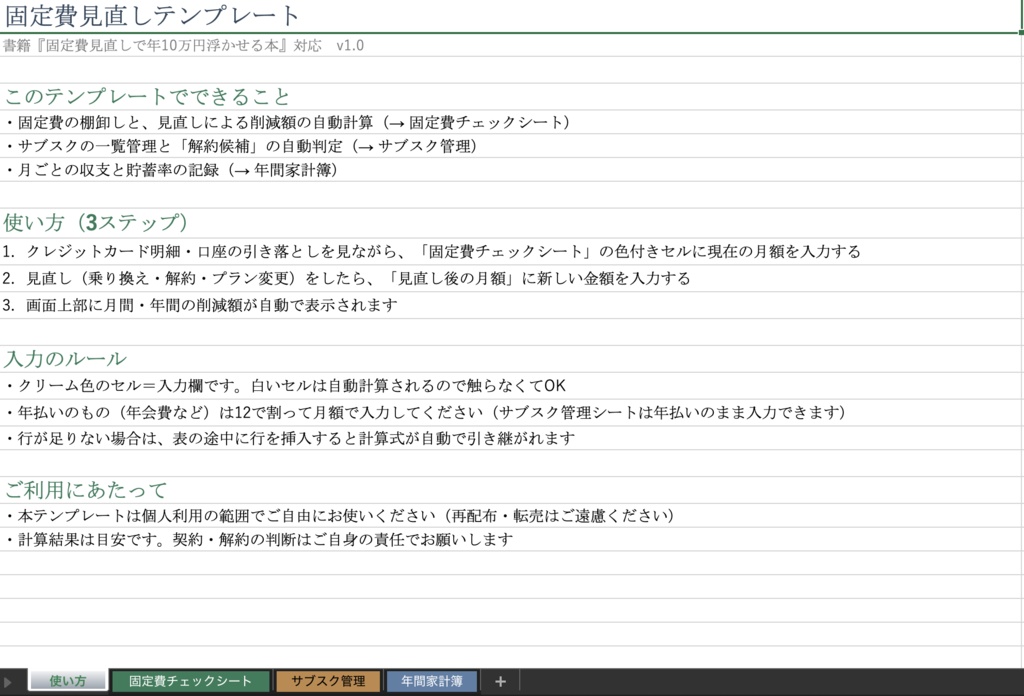This screenshot has width=1024, height=696.
Task: Open the 年間家計簿 sheet tab
Action: tap(432, 681)
